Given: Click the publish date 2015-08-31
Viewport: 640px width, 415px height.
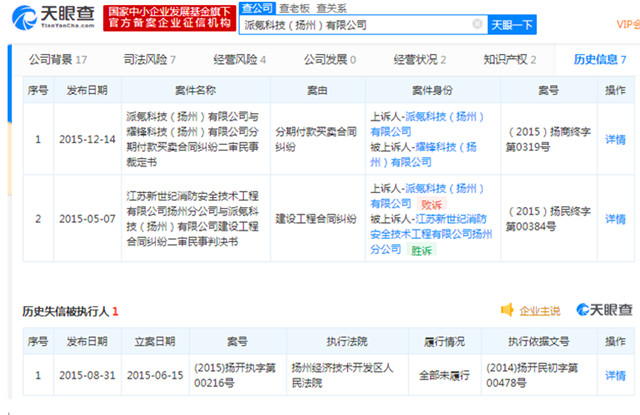Looking at the screenshot, I should click(x=87, y=375).
